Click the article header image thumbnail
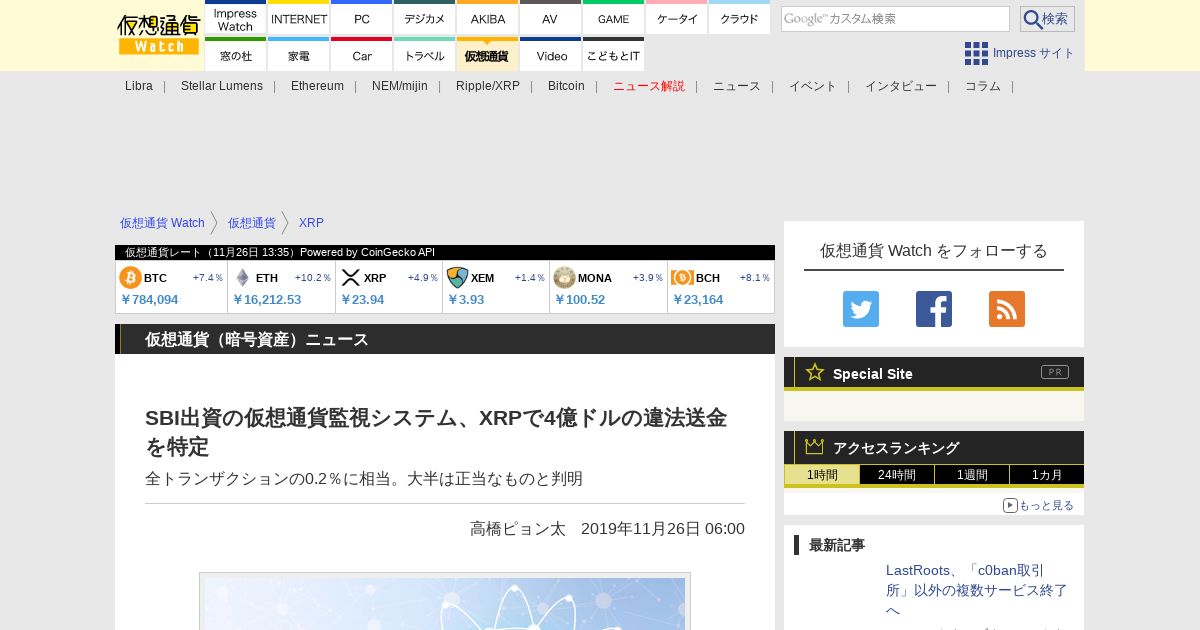The height and width of the screenshot is (630, 1200). [x=445, y=602]
